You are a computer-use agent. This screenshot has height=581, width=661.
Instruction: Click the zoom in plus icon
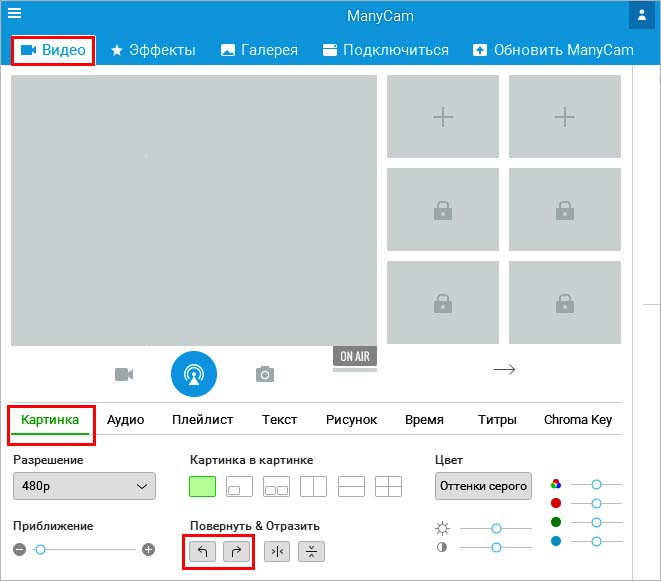tap(148, 549)
